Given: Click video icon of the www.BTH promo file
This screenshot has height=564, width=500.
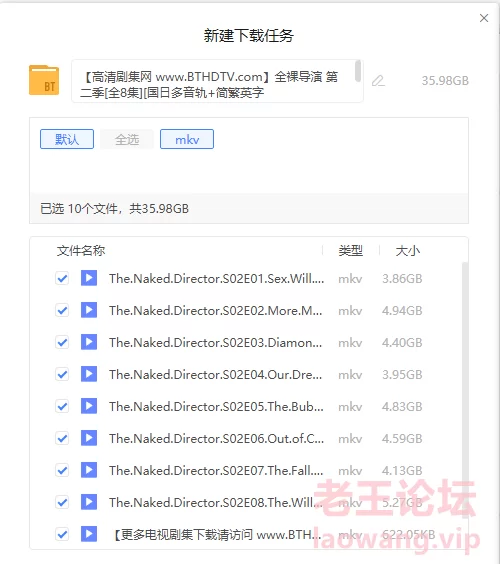Looking at the screenshot, I should click(x=89, y=534).
